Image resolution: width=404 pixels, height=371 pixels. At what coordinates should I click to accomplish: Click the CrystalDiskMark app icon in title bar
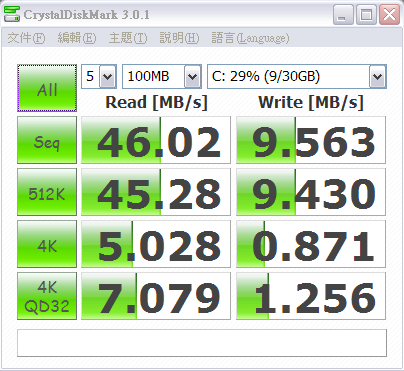click(x=12, y=14)
